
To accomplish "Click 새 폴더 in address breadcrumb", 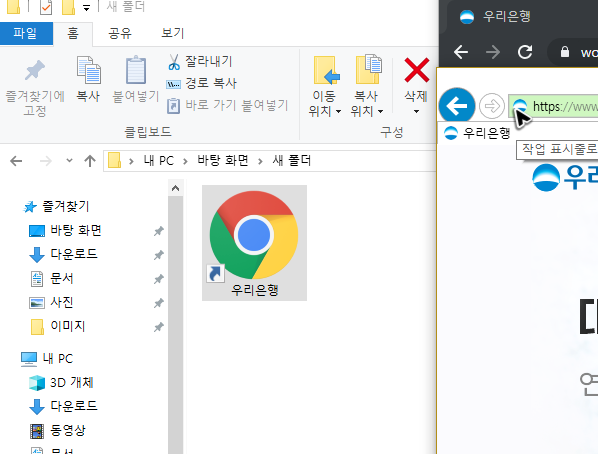I will point(291,161).
